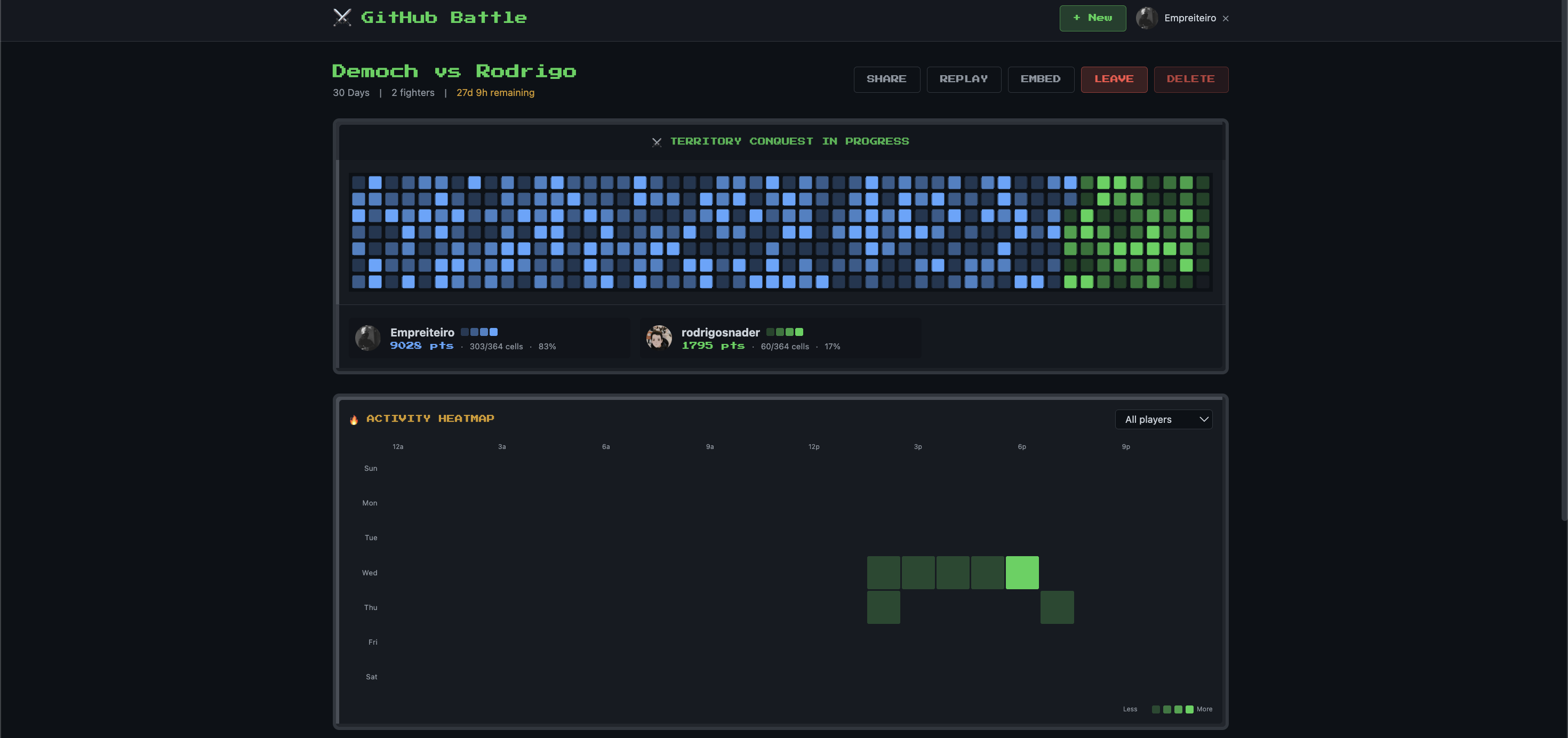Click the swords icon beside Territory Conquest heading

point(658,142)
